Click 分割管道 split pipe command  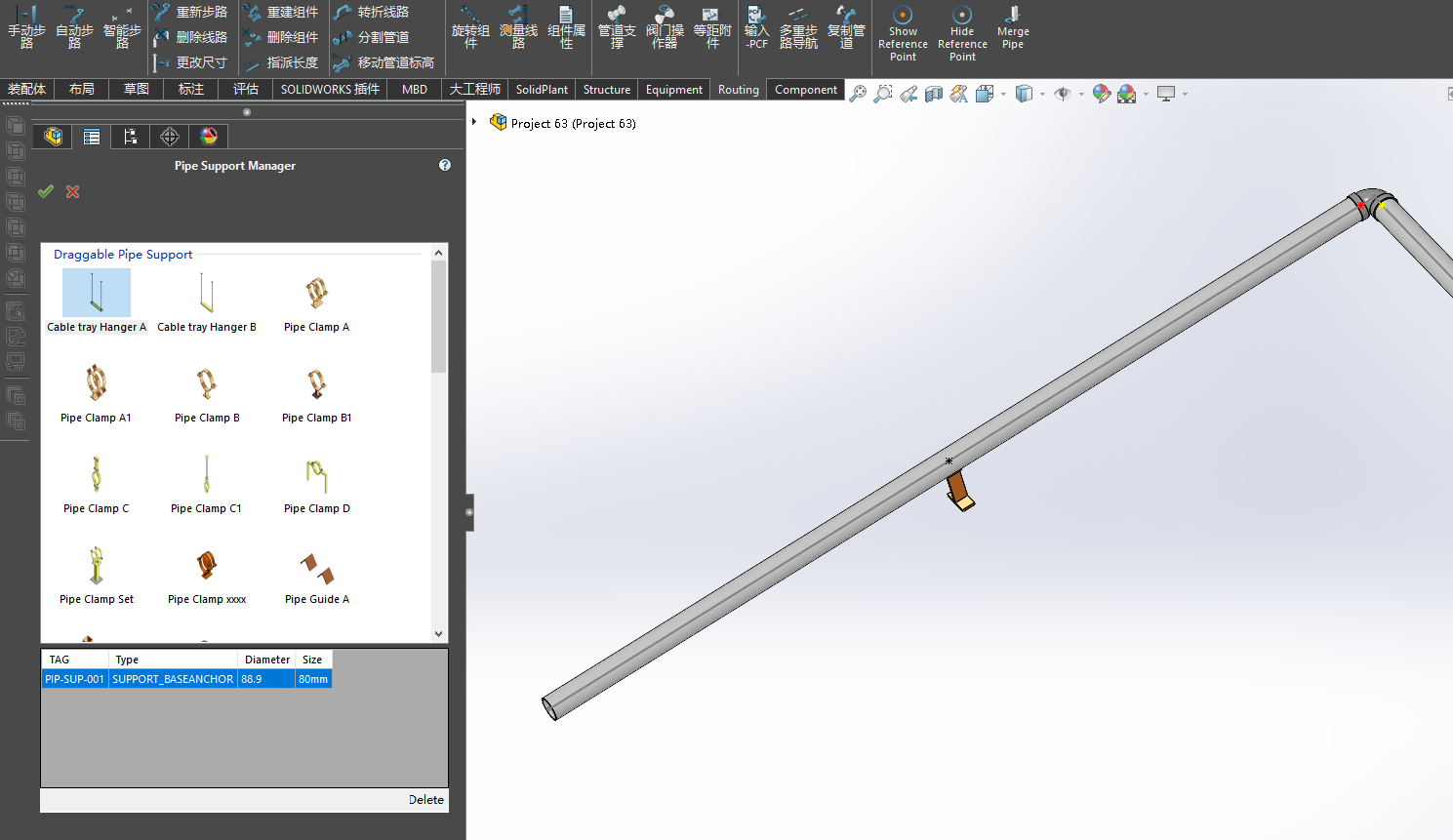tap(371, 37)
